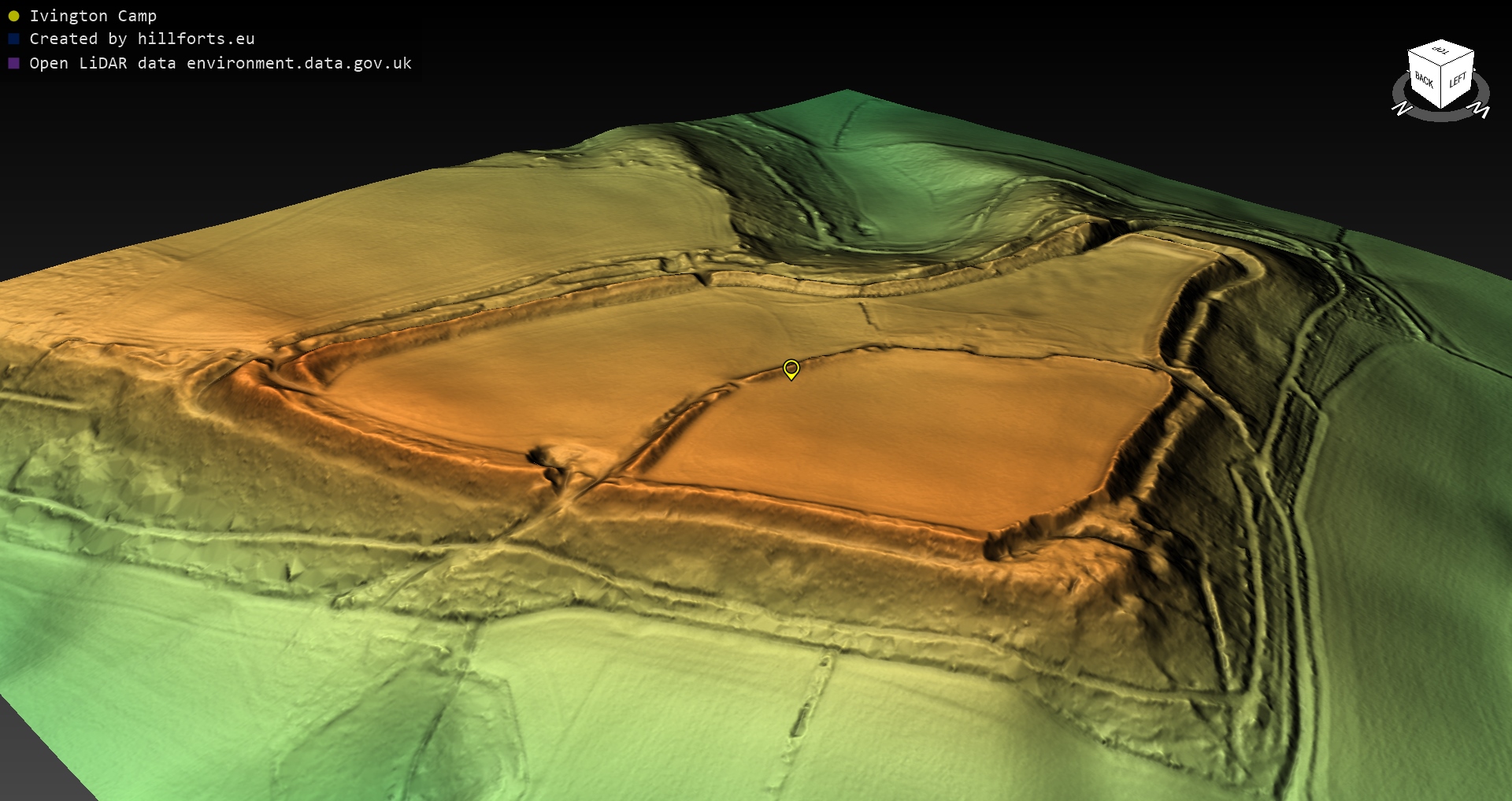Click the cube edge between TOP and BACK
The width and height of the screenshot is (1512, 801).
[x=1425, y=59]
